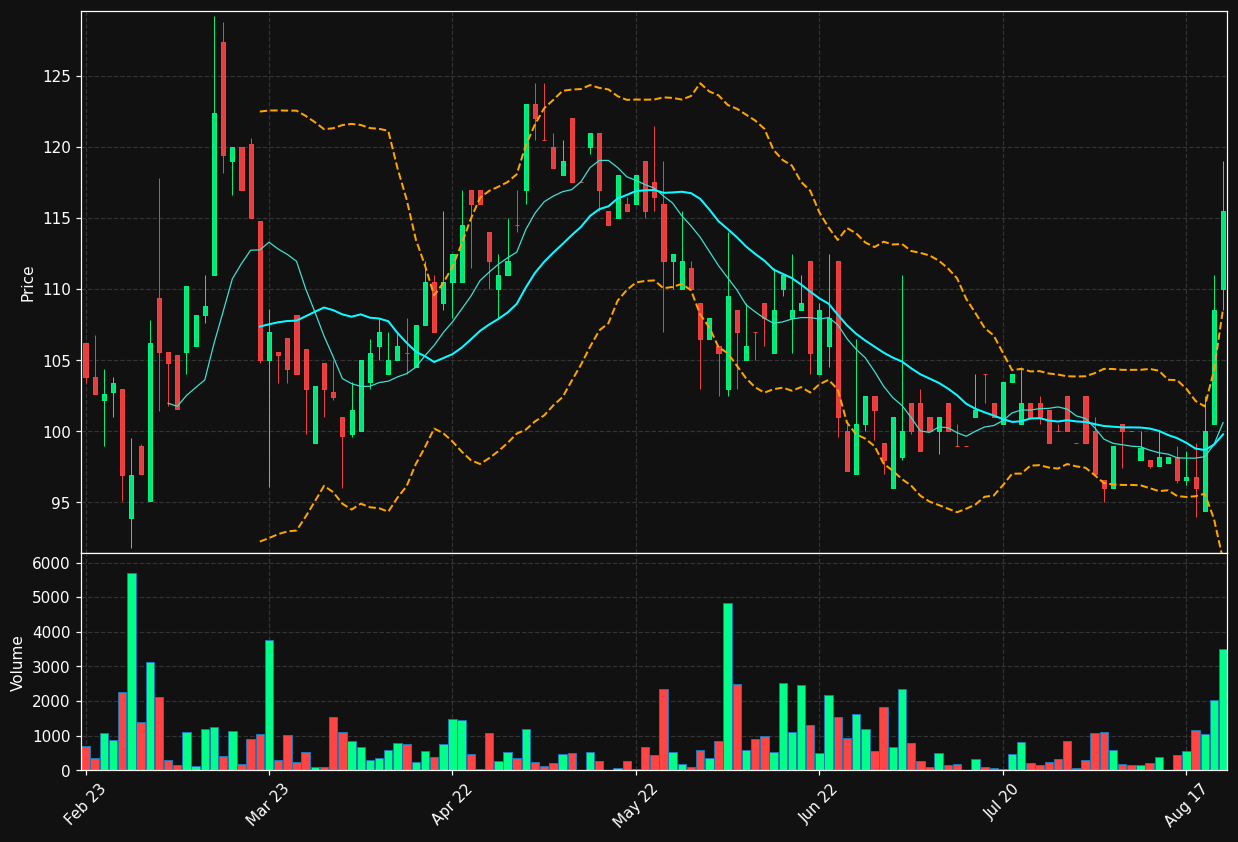Click the 5000 volume tick label
This screenshot has width=1238, height=842.
52,598
